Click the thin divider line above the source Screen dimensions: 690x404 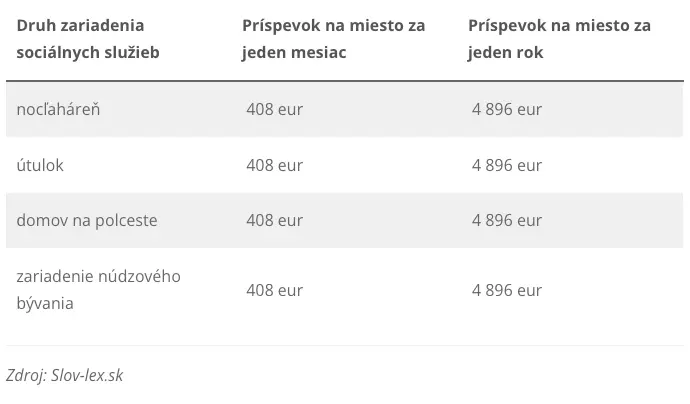pyautogui.click(x=345, y=346)
